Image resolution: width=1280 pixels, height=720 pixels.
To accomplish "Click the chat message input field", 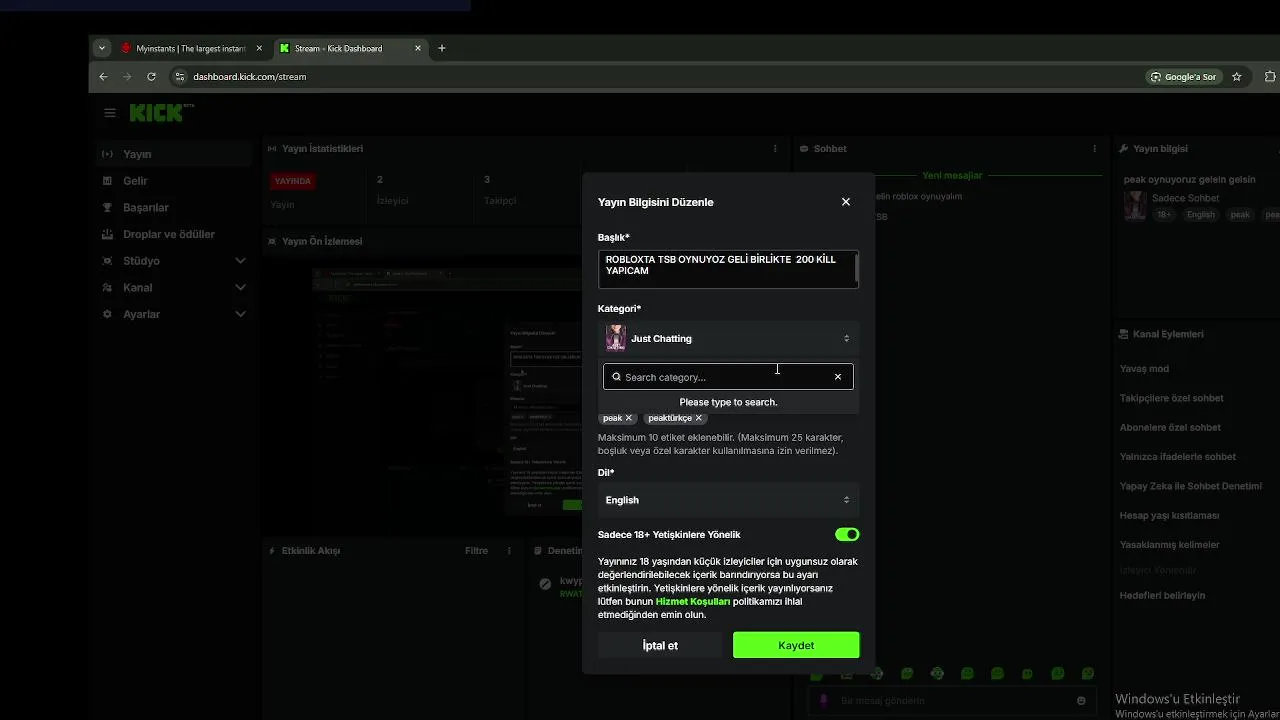I will point(951,701).
